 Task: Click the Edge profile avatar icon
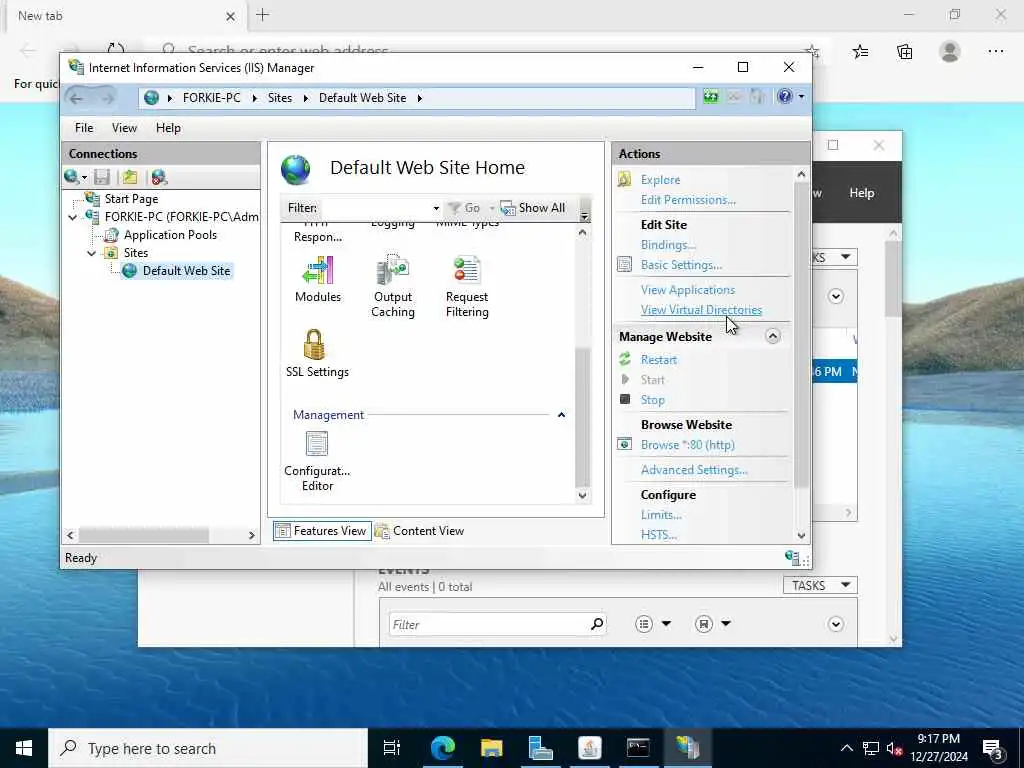pyautogui.click(x=950, y=52)
